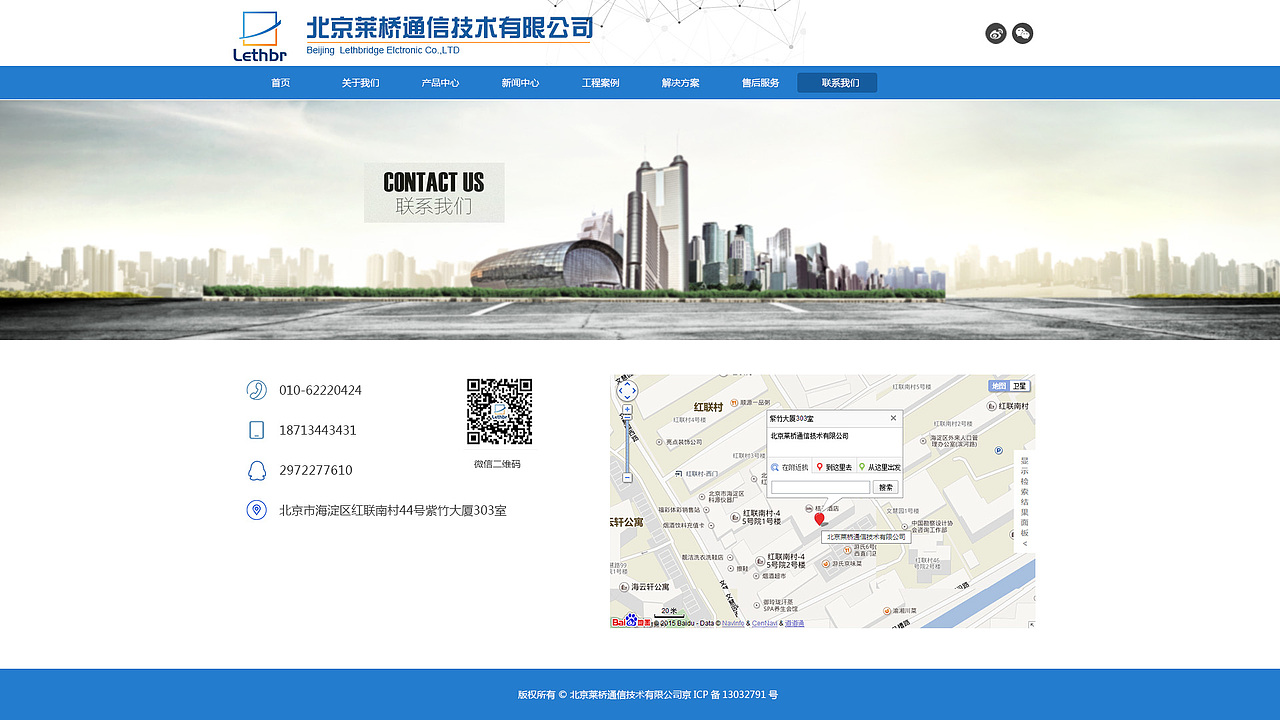The width and height of the screenshot is (1280, 720).
Task: Click the plus on the map zoom slider
Action: 626,409
